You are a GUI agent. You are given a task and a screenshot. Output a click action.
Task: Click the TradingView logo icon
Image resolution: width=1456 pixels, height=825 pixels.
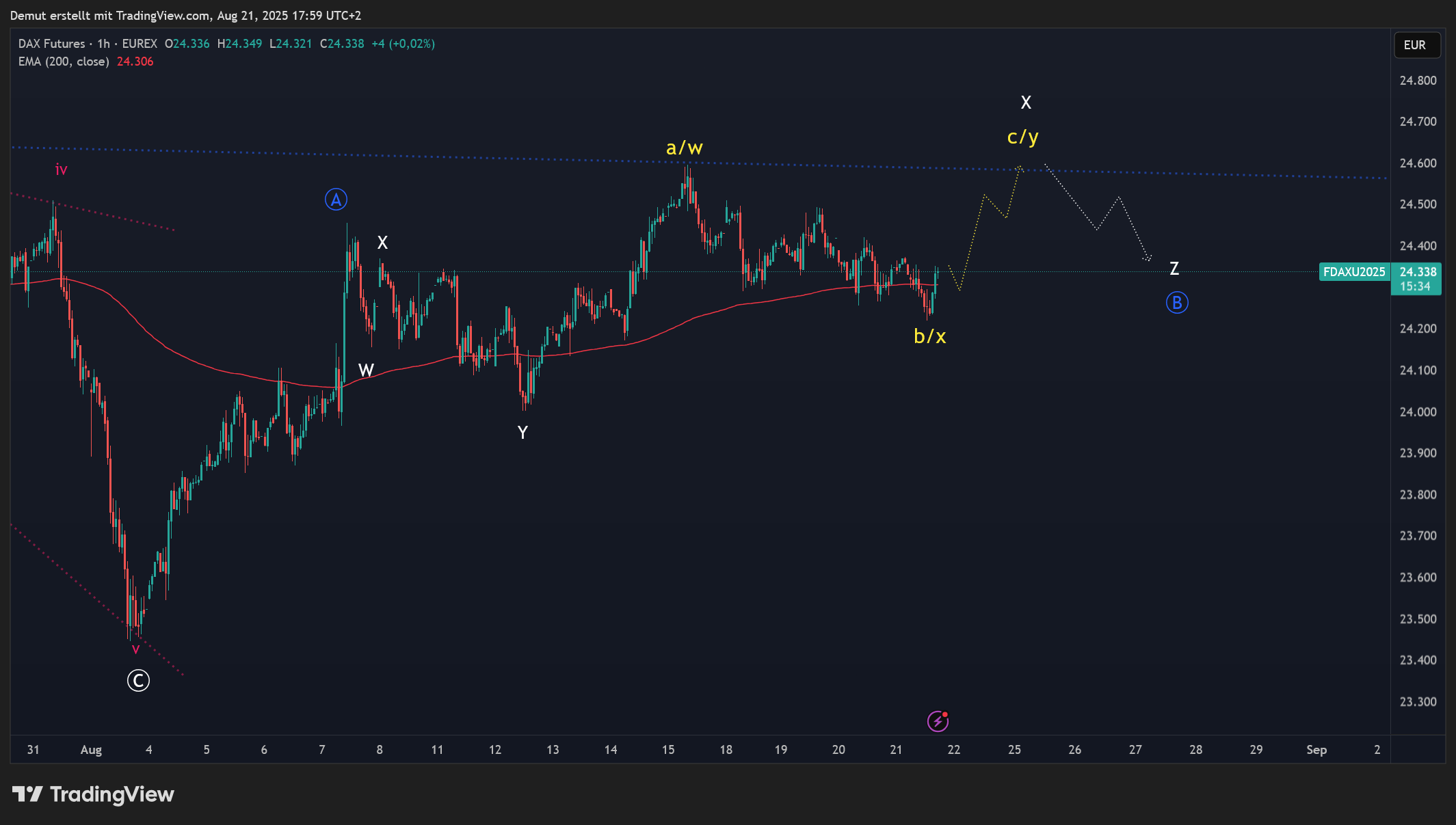click(27, 794)
